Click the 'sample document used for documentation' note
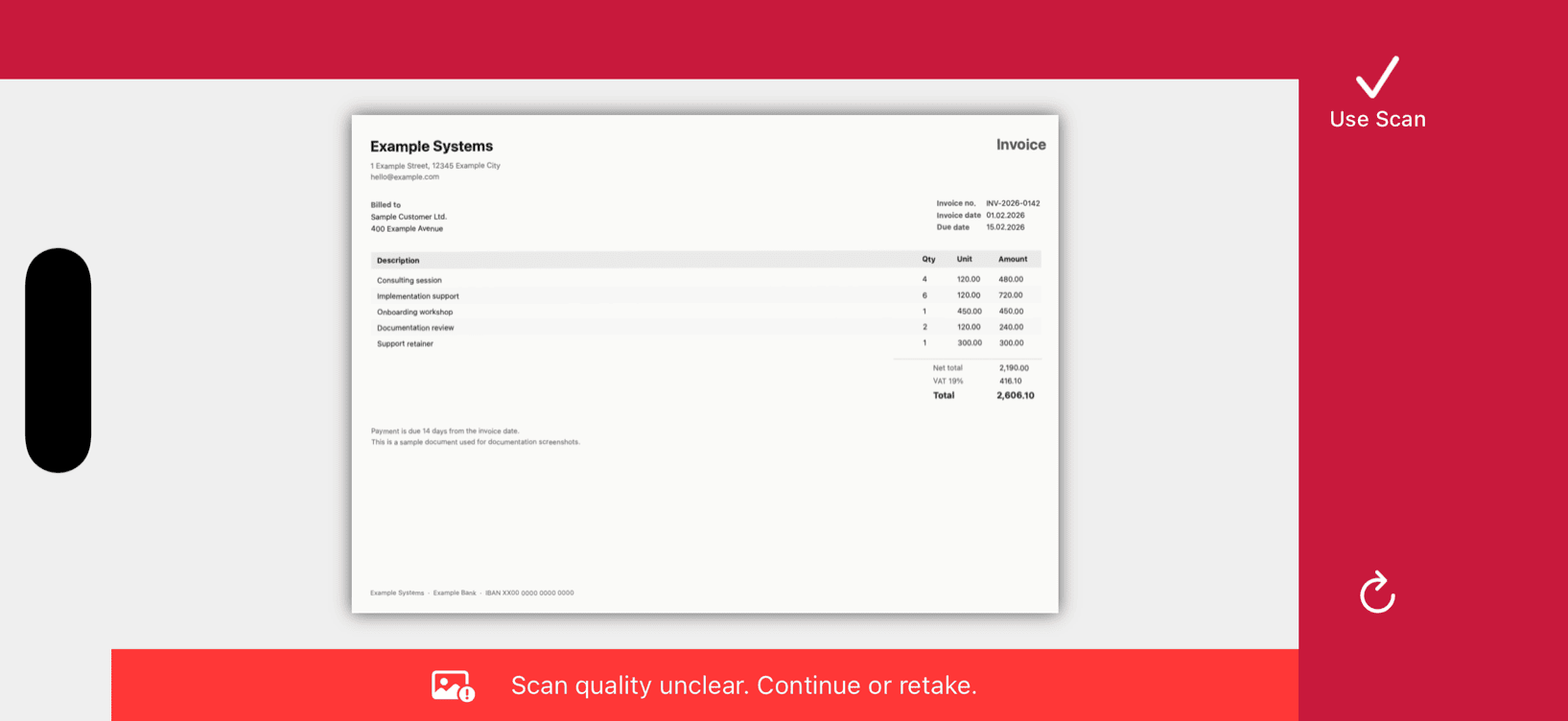 pyautogui.click(x=476, y=443)
